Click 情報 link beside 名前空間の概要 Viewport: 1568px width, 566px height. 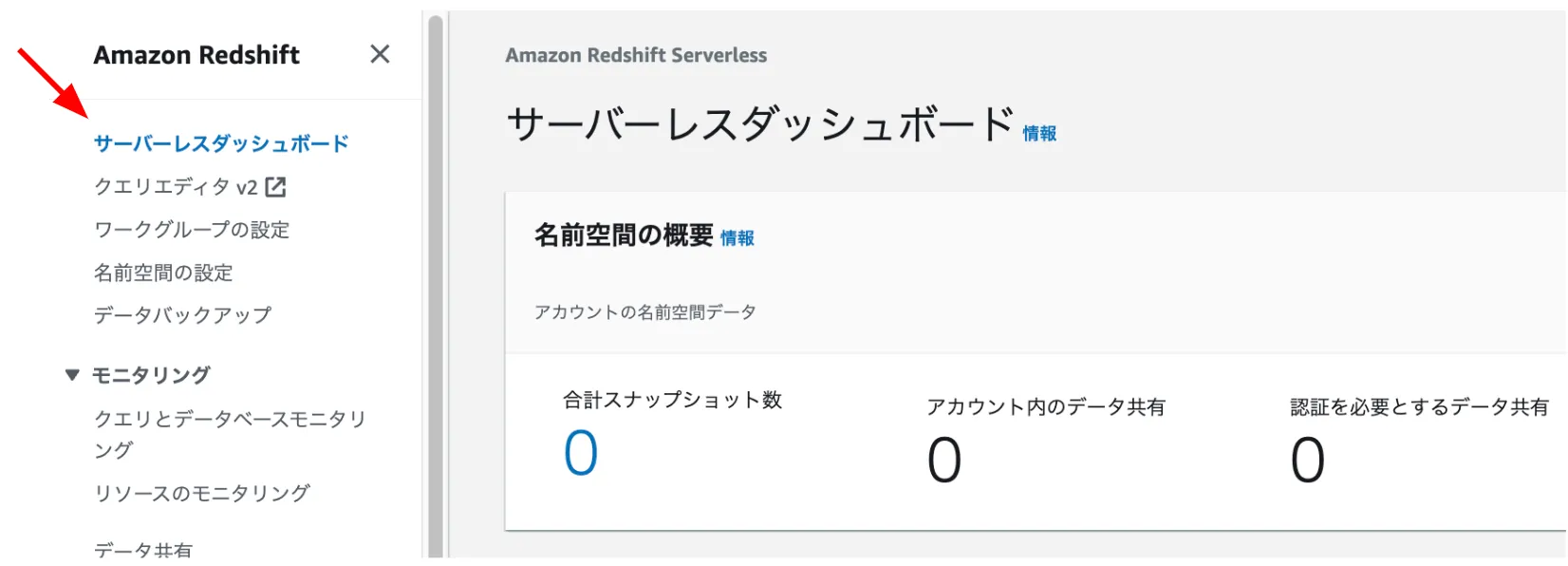click(x=737, y=238)
